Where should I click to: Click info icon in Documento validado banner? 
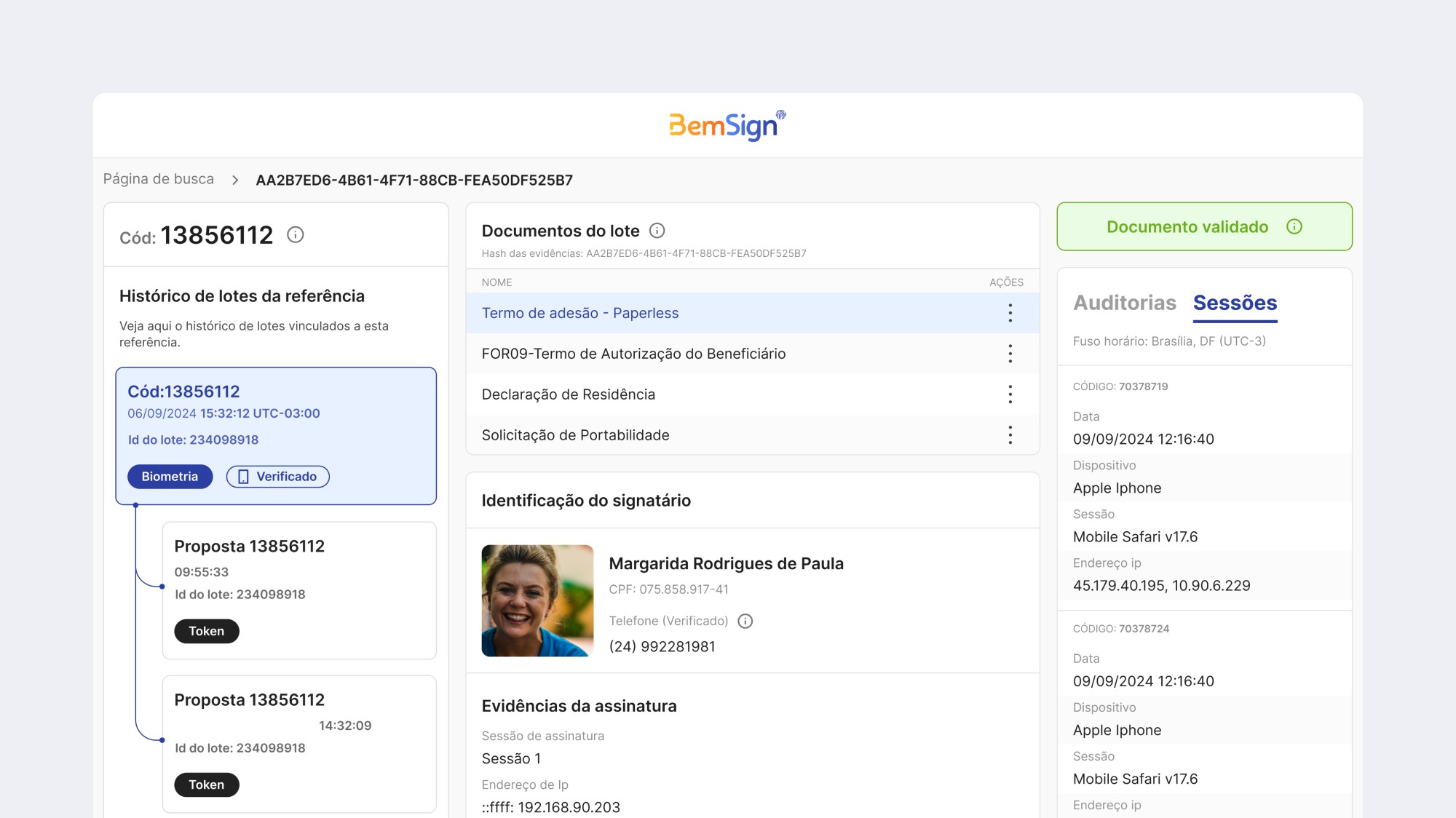click(x=1294, y=227)
